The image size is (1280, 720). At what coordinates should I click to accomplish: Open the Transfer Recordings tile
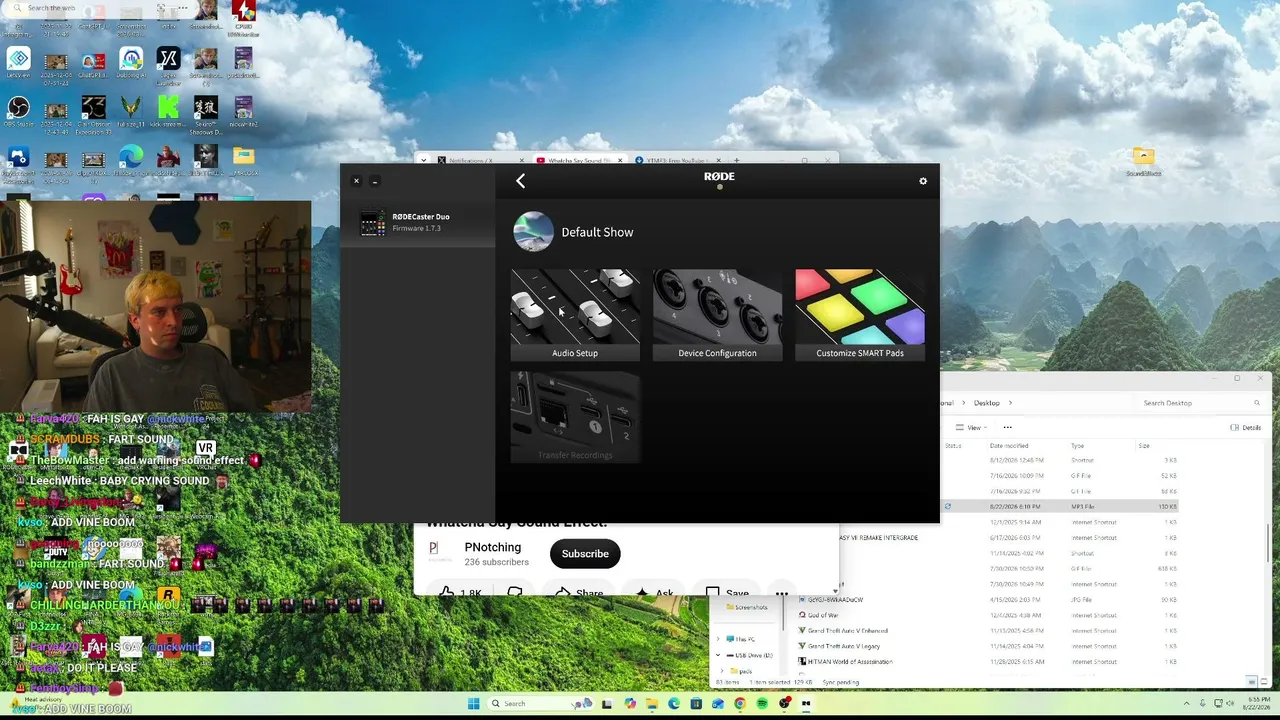(x=575, y=418)
